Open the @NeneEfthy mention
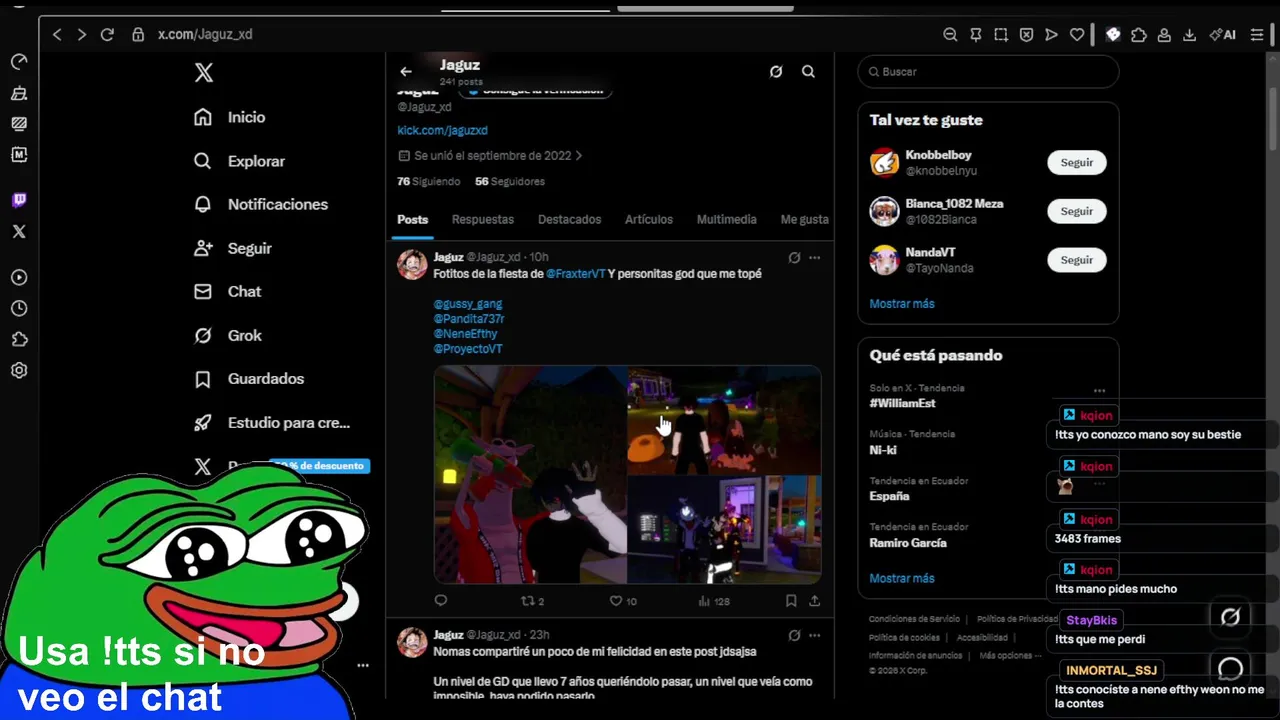The height and width of the screenshot is (720, 1280). [x=465, y=334]
